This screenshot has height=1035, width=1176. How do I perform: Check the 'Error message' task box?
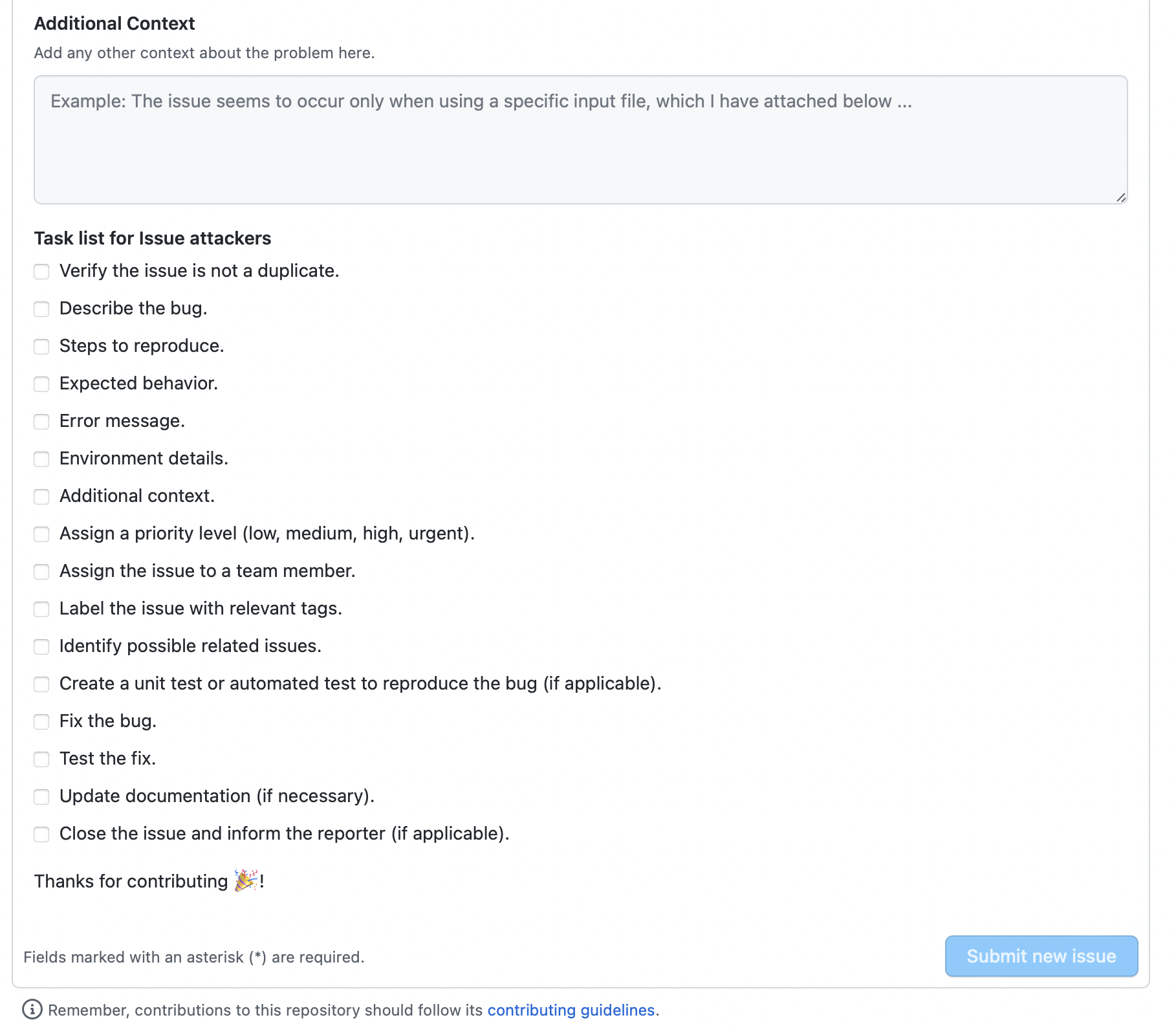tap(41, 422)
